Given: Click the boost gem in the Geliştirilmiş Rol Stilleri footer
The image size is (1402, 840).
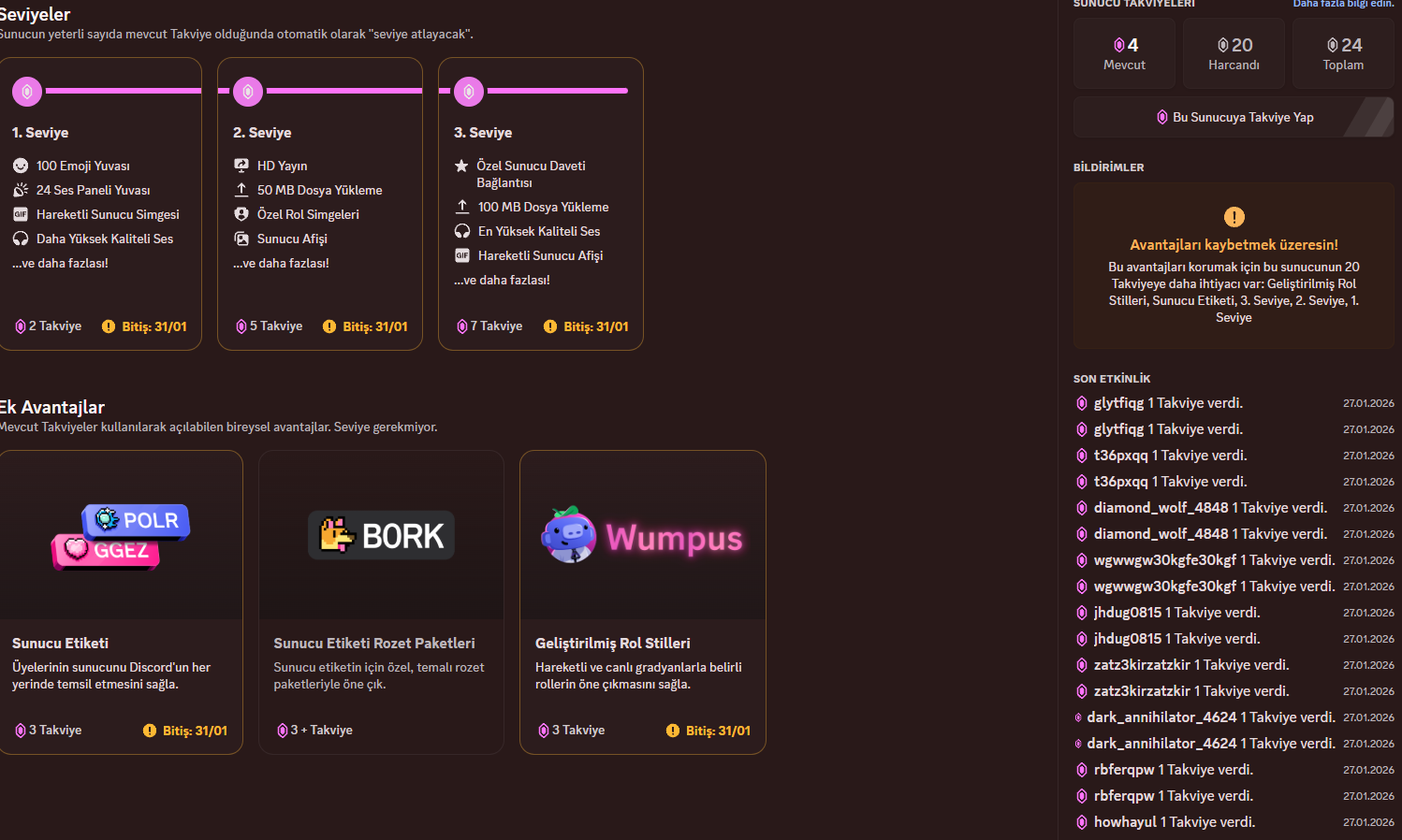Looking at the screenshot, I should point(544,731).
